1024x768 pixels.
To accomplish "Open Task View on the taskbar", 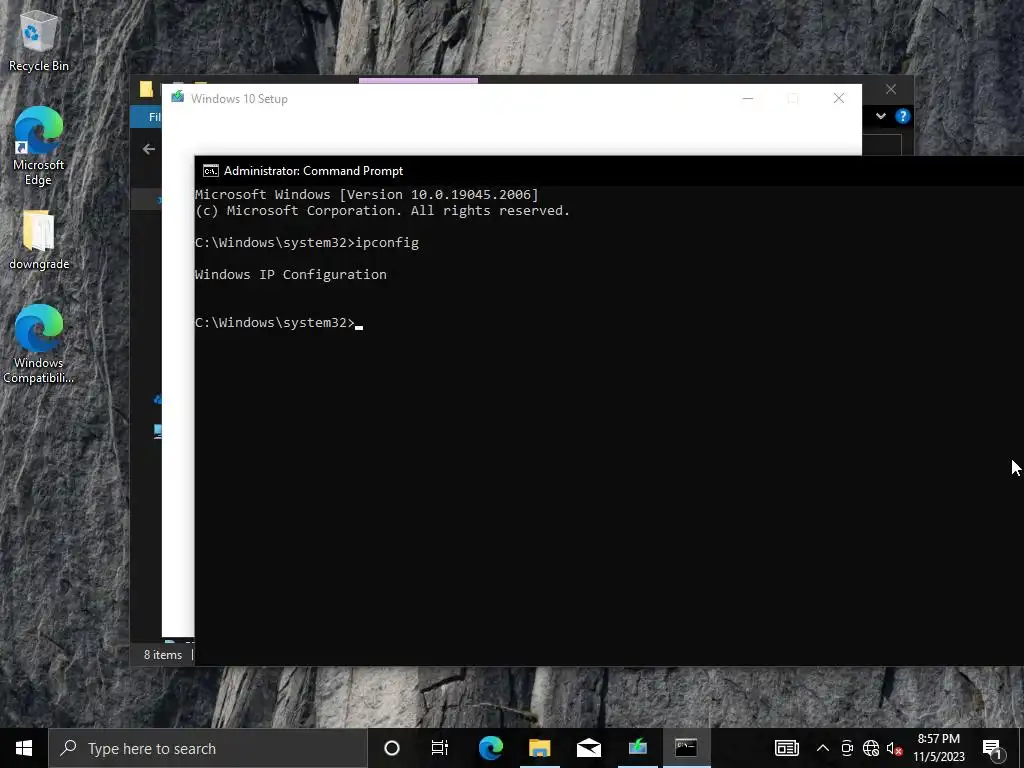I will [440, 748].
